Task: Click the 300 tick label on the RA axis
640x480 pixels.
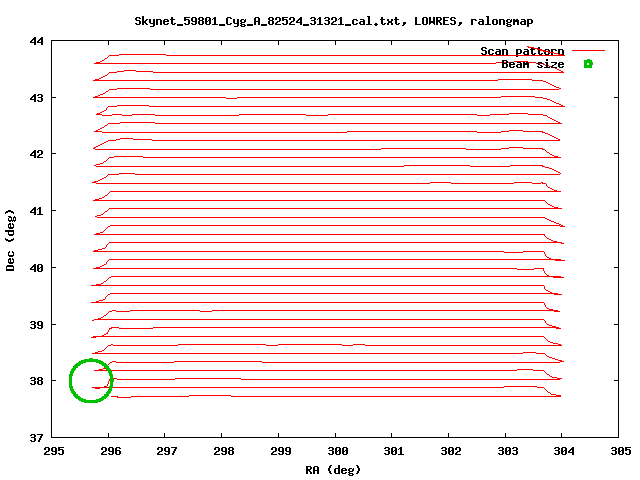Action: [x=337, y=451]
